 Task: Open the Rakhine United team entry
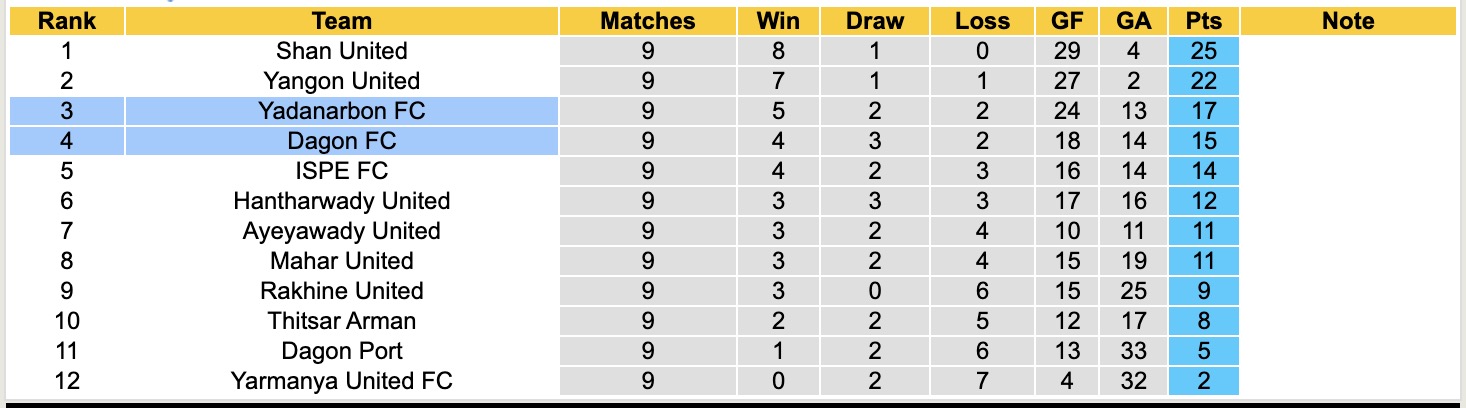341,291
